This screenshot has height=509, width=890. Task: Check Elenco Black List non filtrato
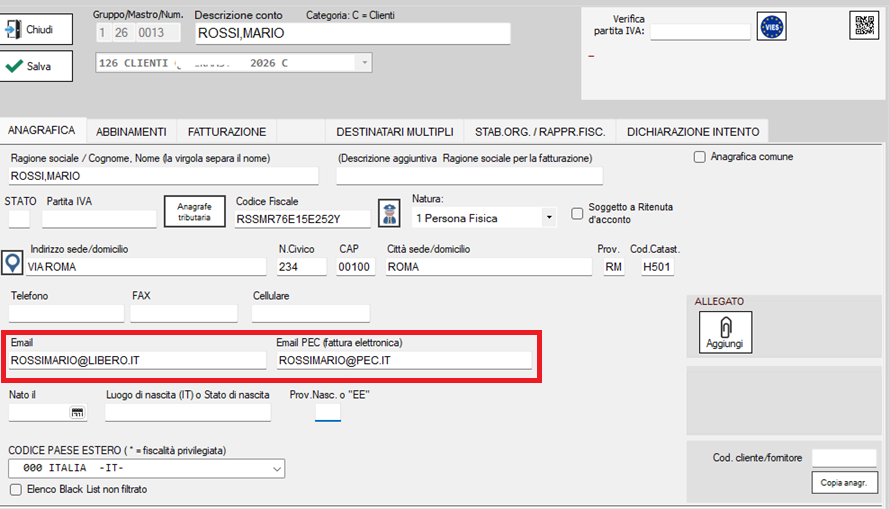(15, 490)
